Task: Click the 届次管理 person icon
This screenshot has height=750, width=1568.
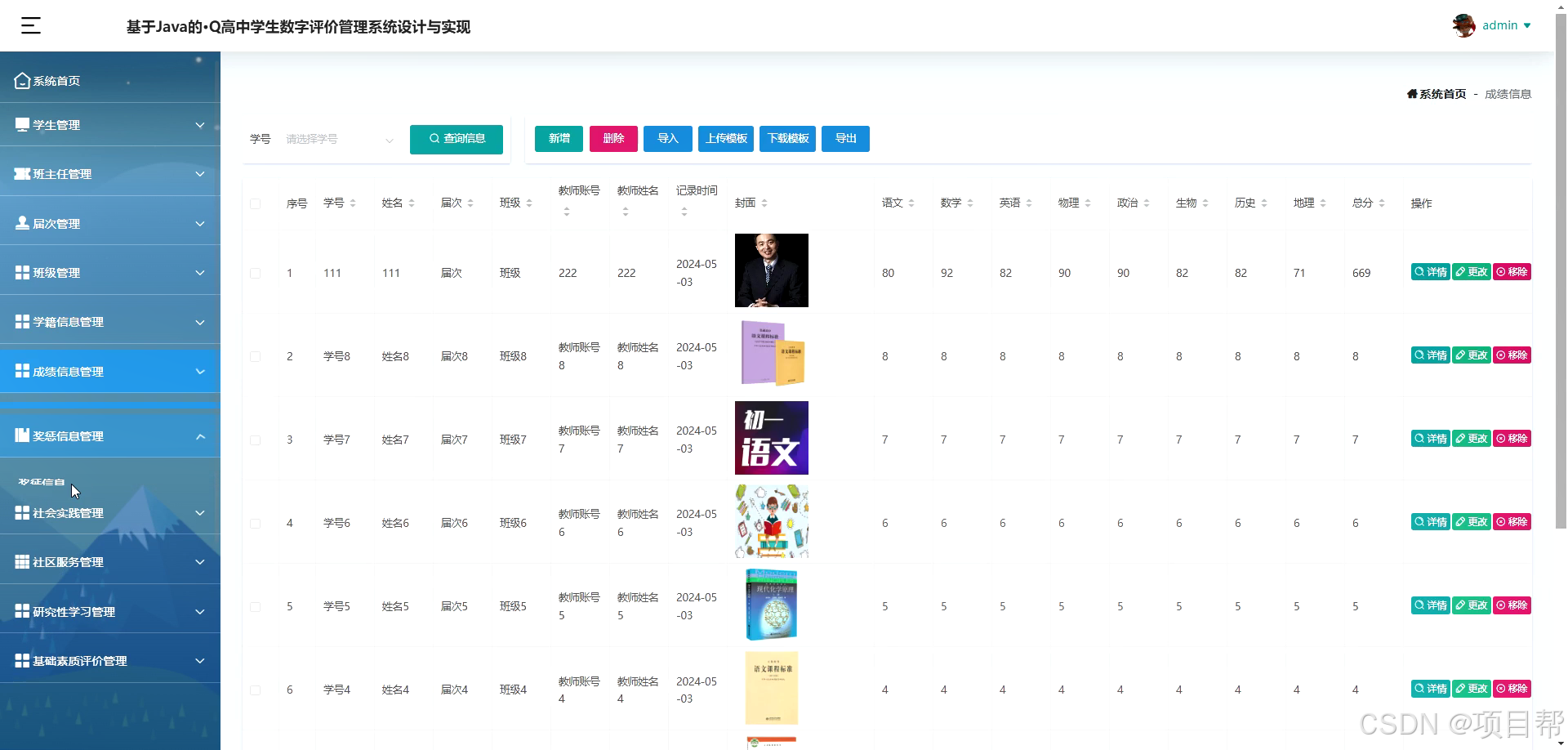Action: click(23, 223)
